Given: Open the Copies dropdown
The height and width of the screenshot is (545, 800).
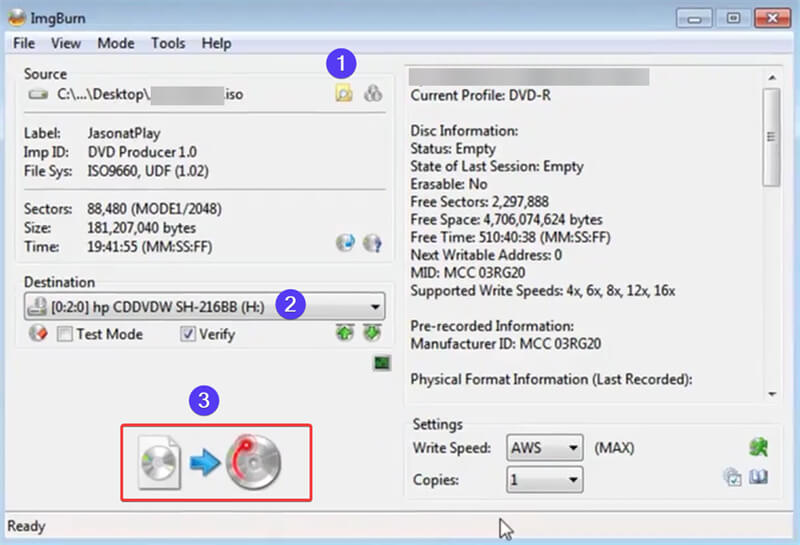Looking at the screenshot, I should [x=544, y=480].
